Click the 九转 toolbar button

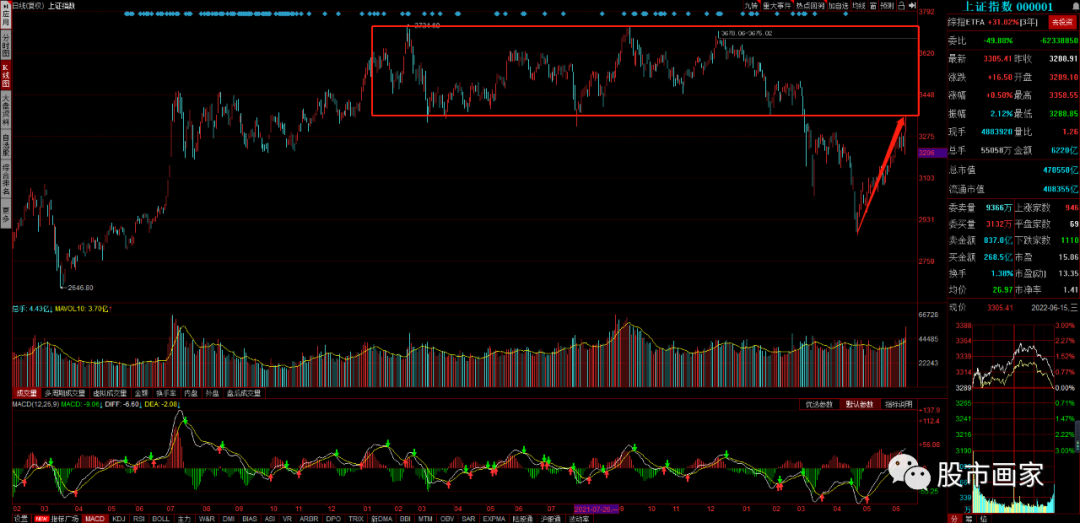(x=751, y=6)
